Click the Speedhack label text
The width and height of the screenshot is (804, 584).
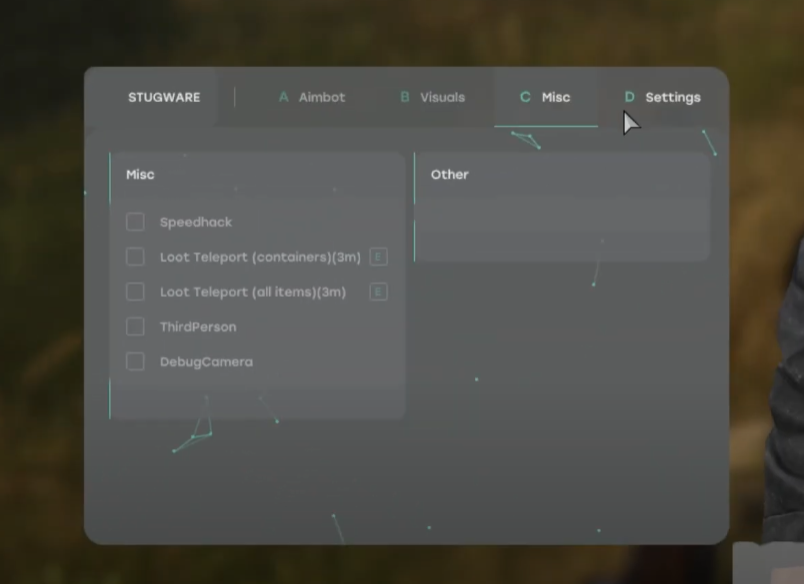196,222
